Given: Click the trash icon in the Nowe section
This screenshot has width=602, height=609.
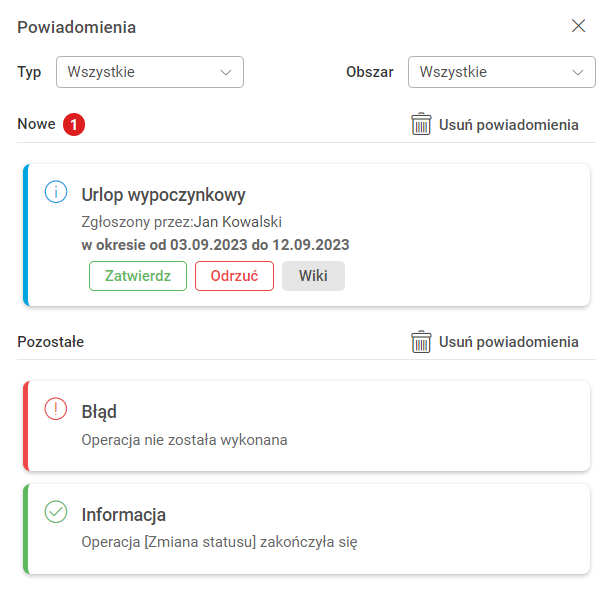Looking at the screenshot, I should (x=421, y=125).
